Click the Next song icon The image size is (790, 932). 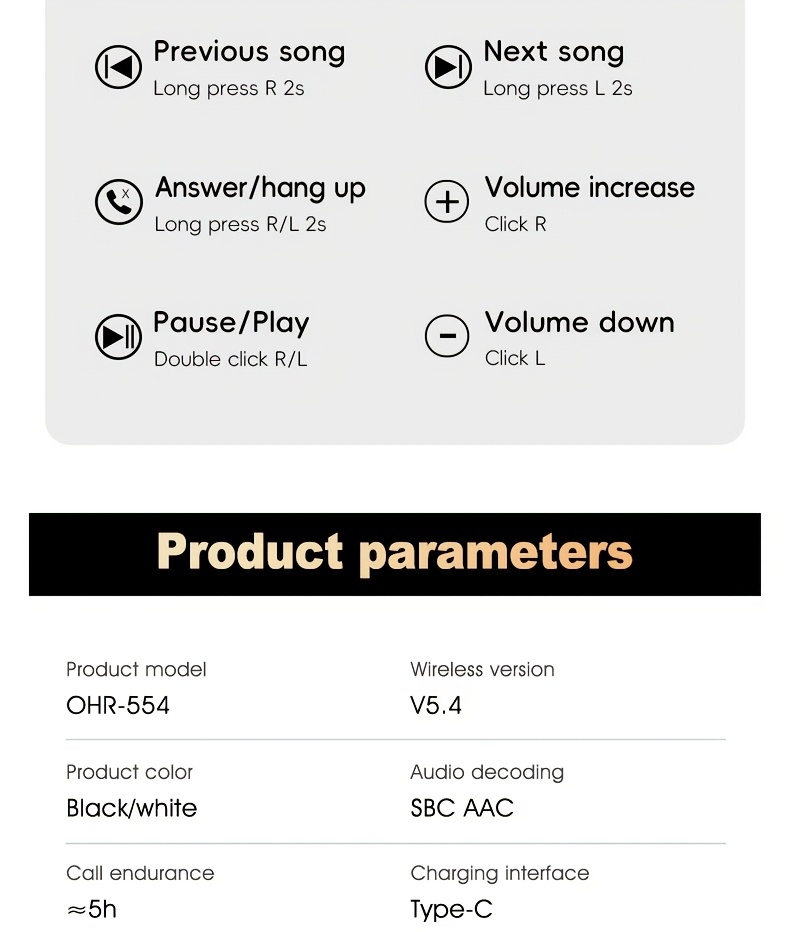[x=447, y=67]
